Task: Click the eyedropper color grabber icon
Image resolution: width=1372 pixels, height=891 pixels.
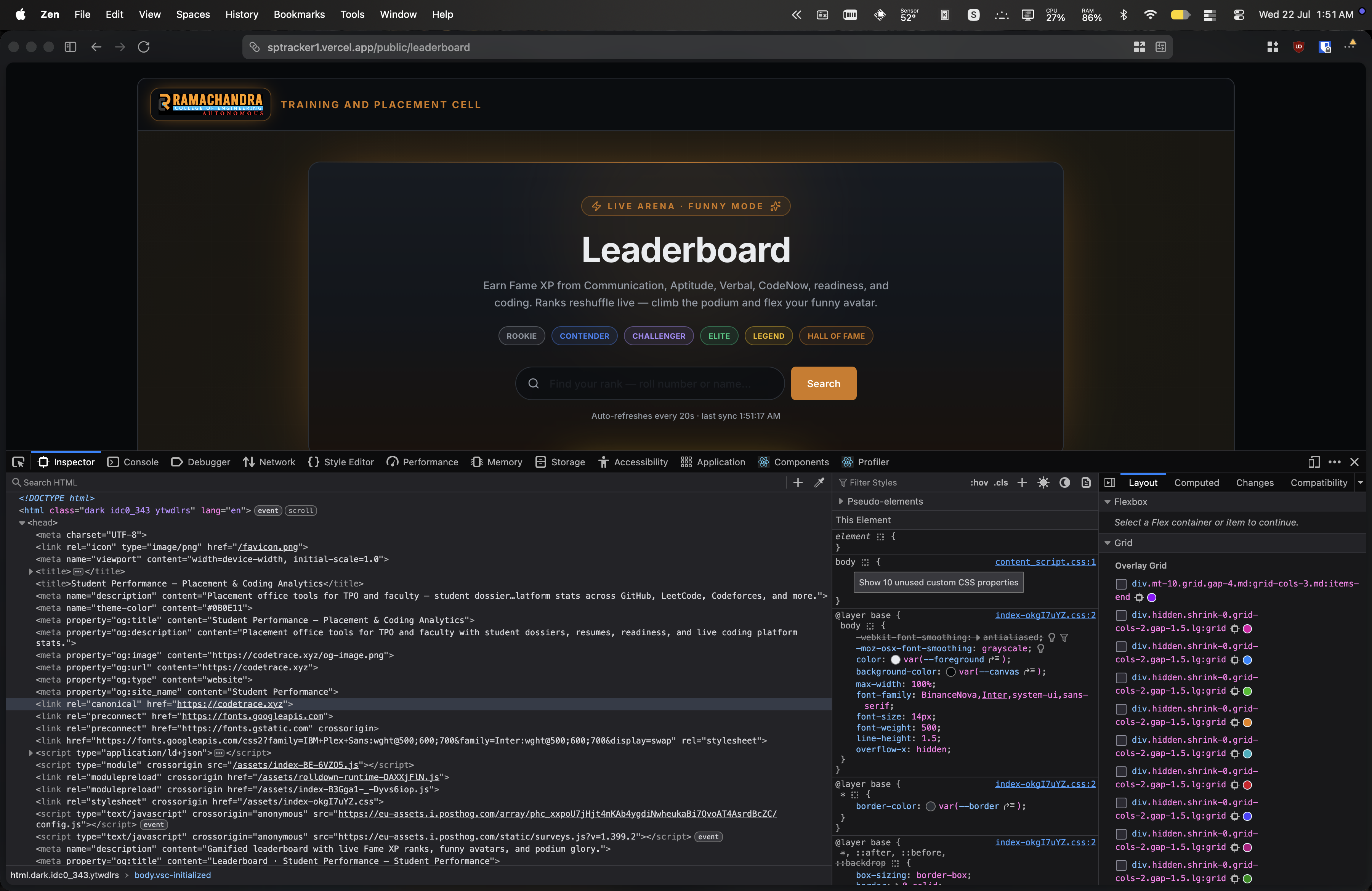Action: coord(819,482)
